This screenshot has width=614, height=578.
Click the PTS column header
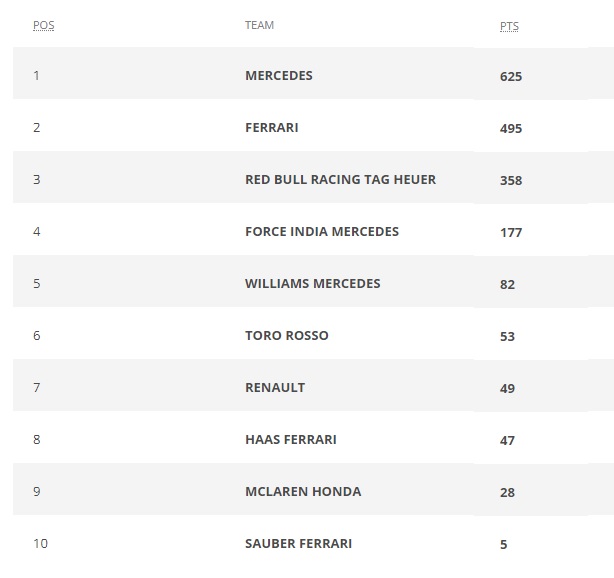pyautogui.click(x=509, y=26)
